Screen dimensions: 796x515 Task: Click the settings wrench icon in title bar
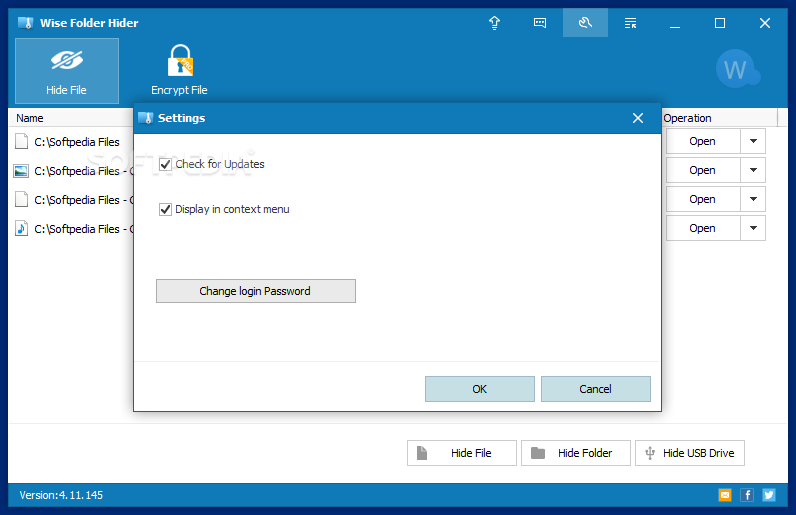tap(585, 23)
